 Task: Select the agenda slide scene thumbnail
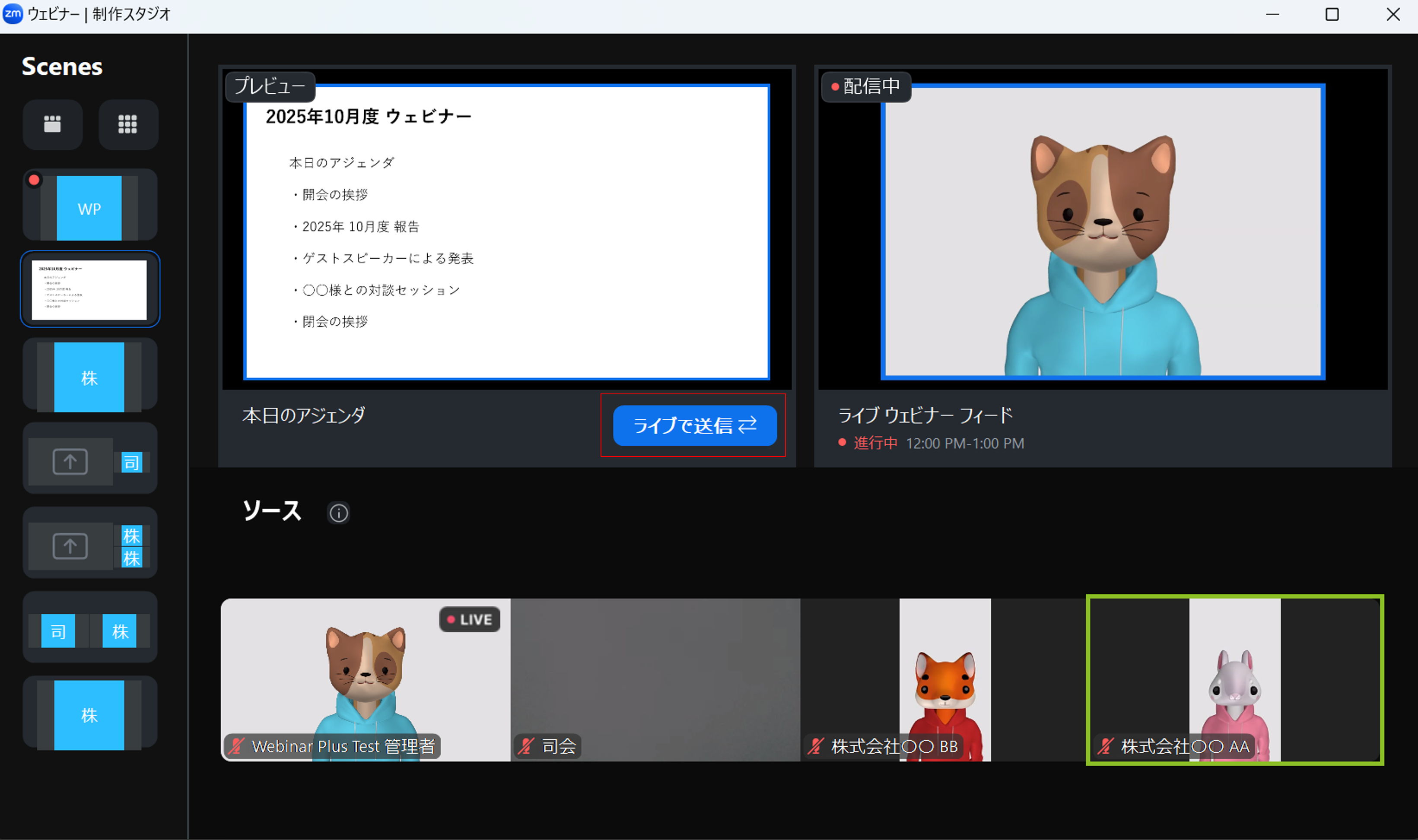(x=90, y=289)
